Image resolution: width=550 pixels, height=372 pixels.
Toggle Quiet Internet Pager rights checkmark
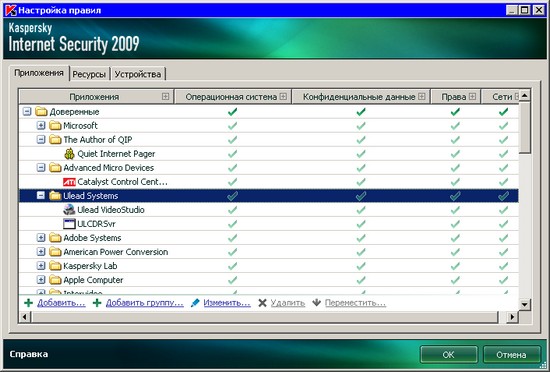coord(455,154)
